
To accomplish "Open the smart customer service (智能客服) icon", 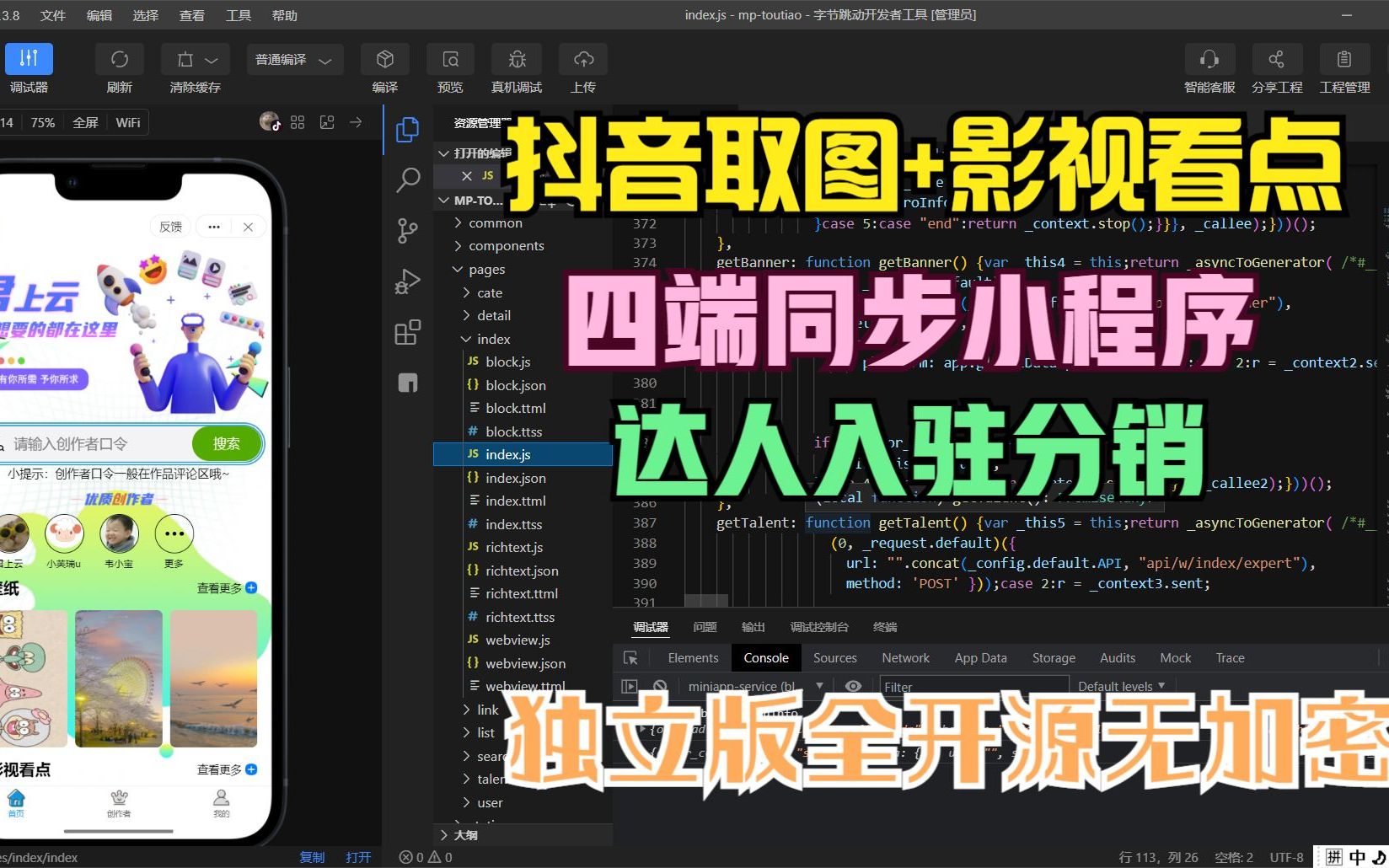I will [1209, 59].
